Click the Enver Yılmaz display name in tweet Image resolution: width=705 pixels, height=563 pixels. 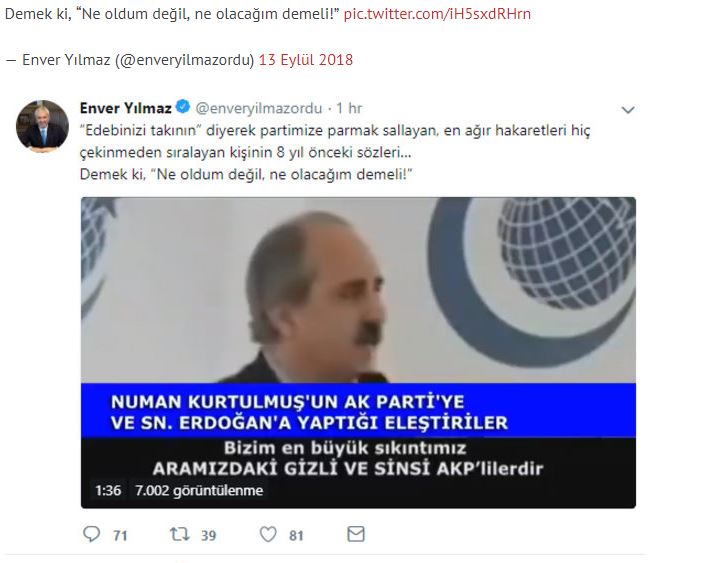(126, 108)
